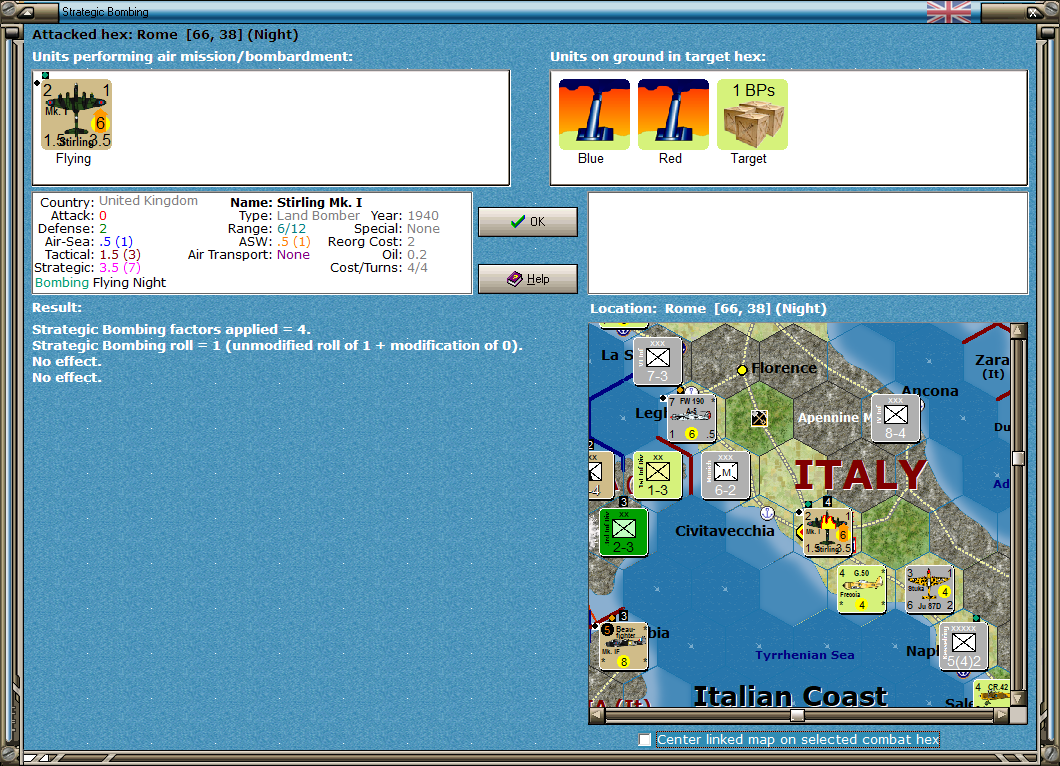The width and height of the screenshot is (1060, 766).
Task: Click the Blue factory icon in target hex
Action: click(x=594, y=114)
